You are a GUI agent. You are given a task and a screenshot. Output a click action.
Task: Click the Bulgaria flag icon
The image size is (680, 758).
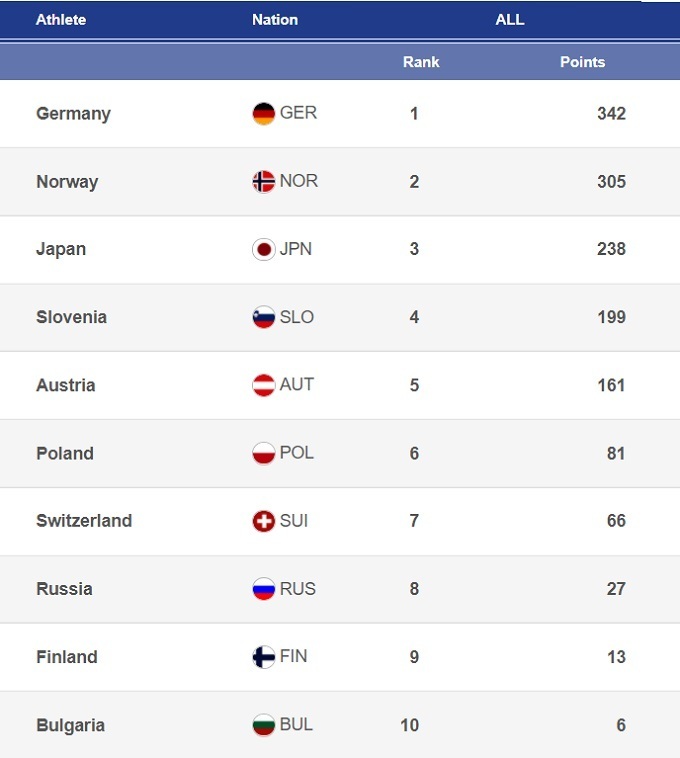[x=263, y=725]
